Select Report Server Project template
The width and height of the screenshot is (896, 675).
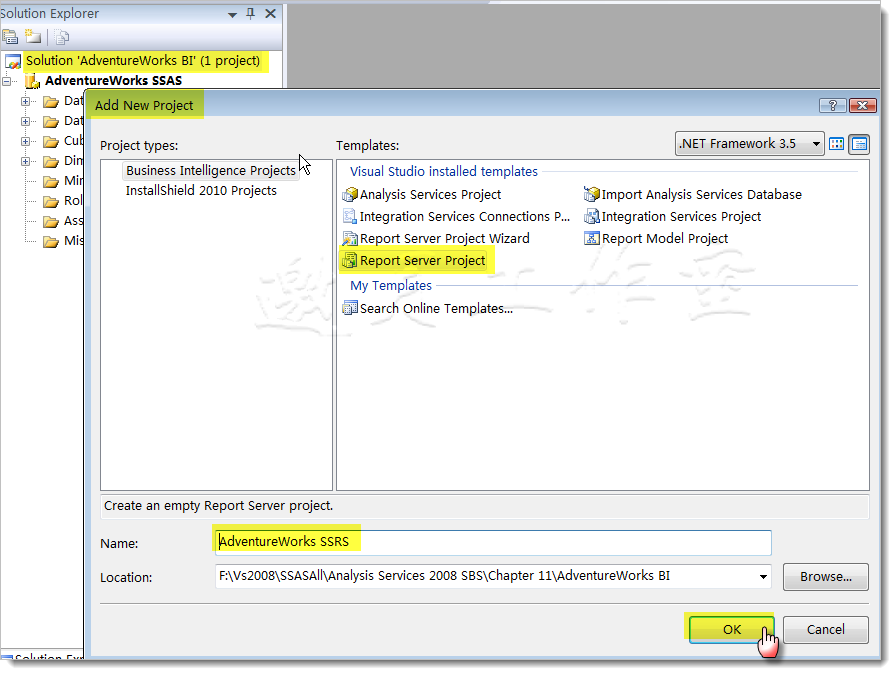pyautogui.click(x=414, y=261)
